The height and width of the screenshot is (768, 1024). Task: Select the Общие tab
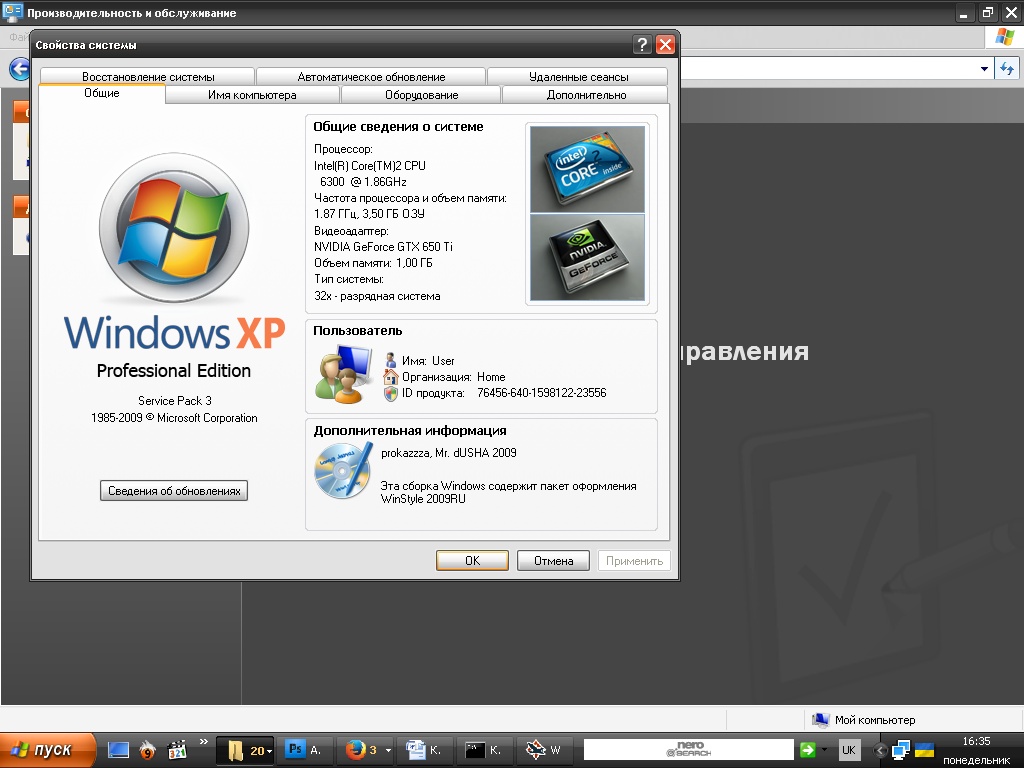pos(102,93)
